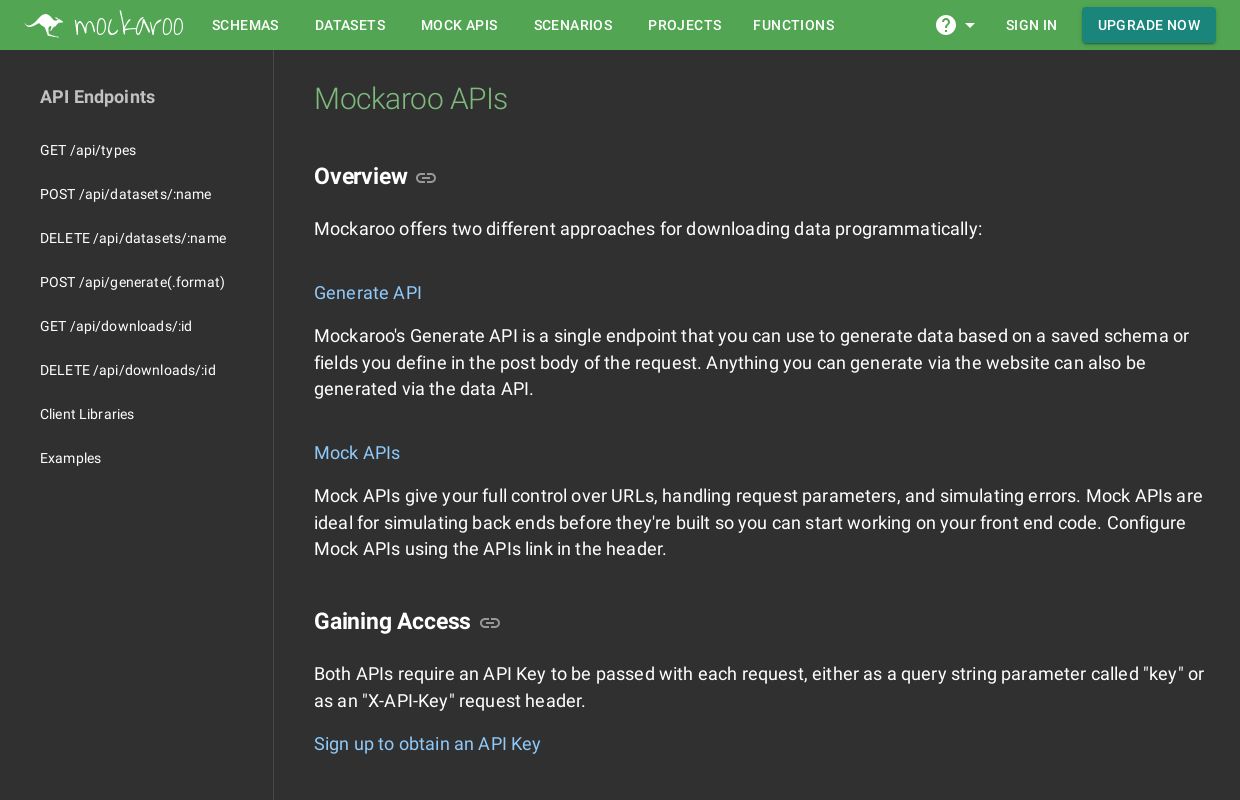Open Mock APIs in the header
The height and width of the screenshot is (800, 1240).
pos(459,25)
